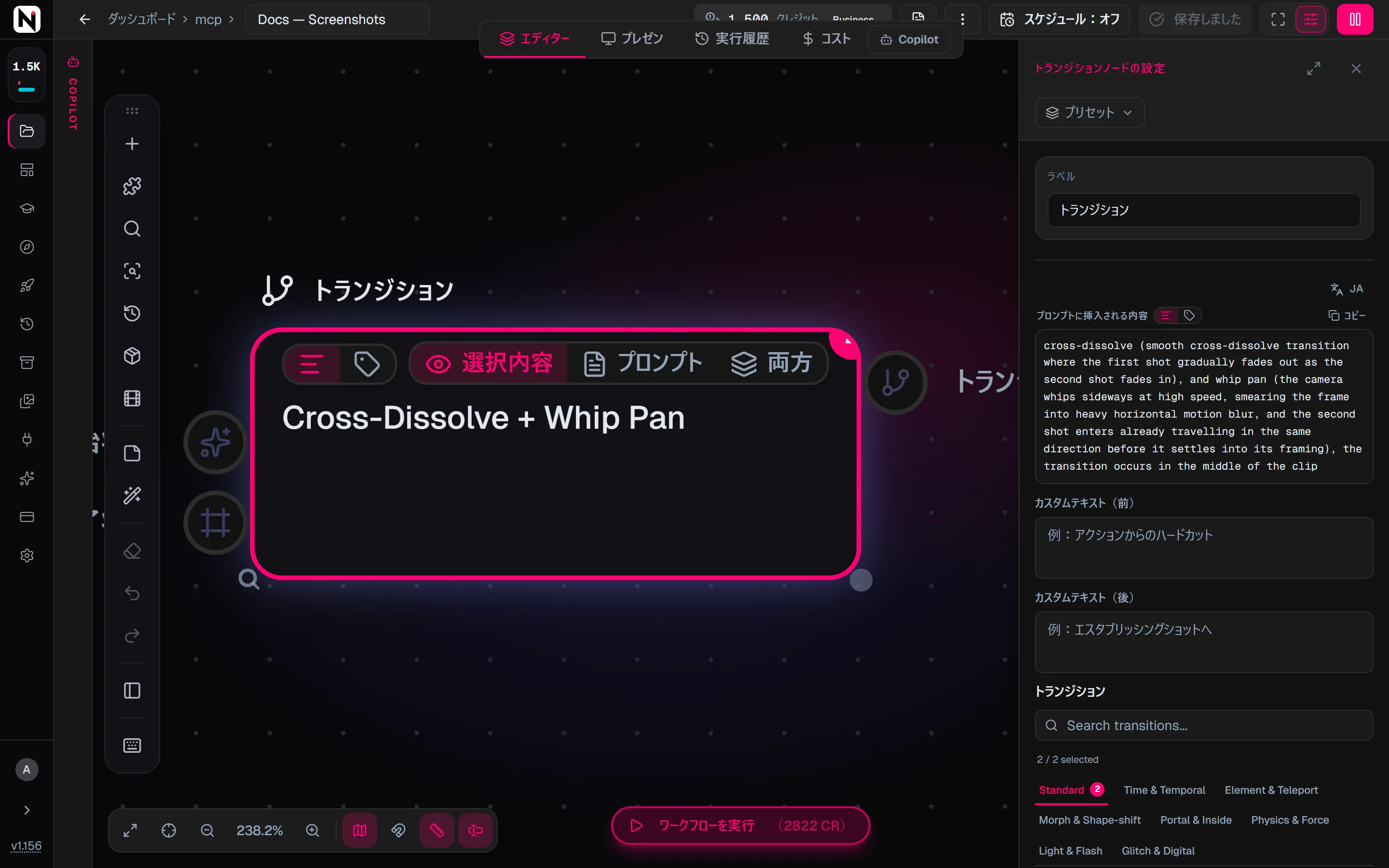Image resolution: width=1389 pixels, height=868 pixels.
Task: Click the eraser tool icon
Action: [x=132, y=551]
